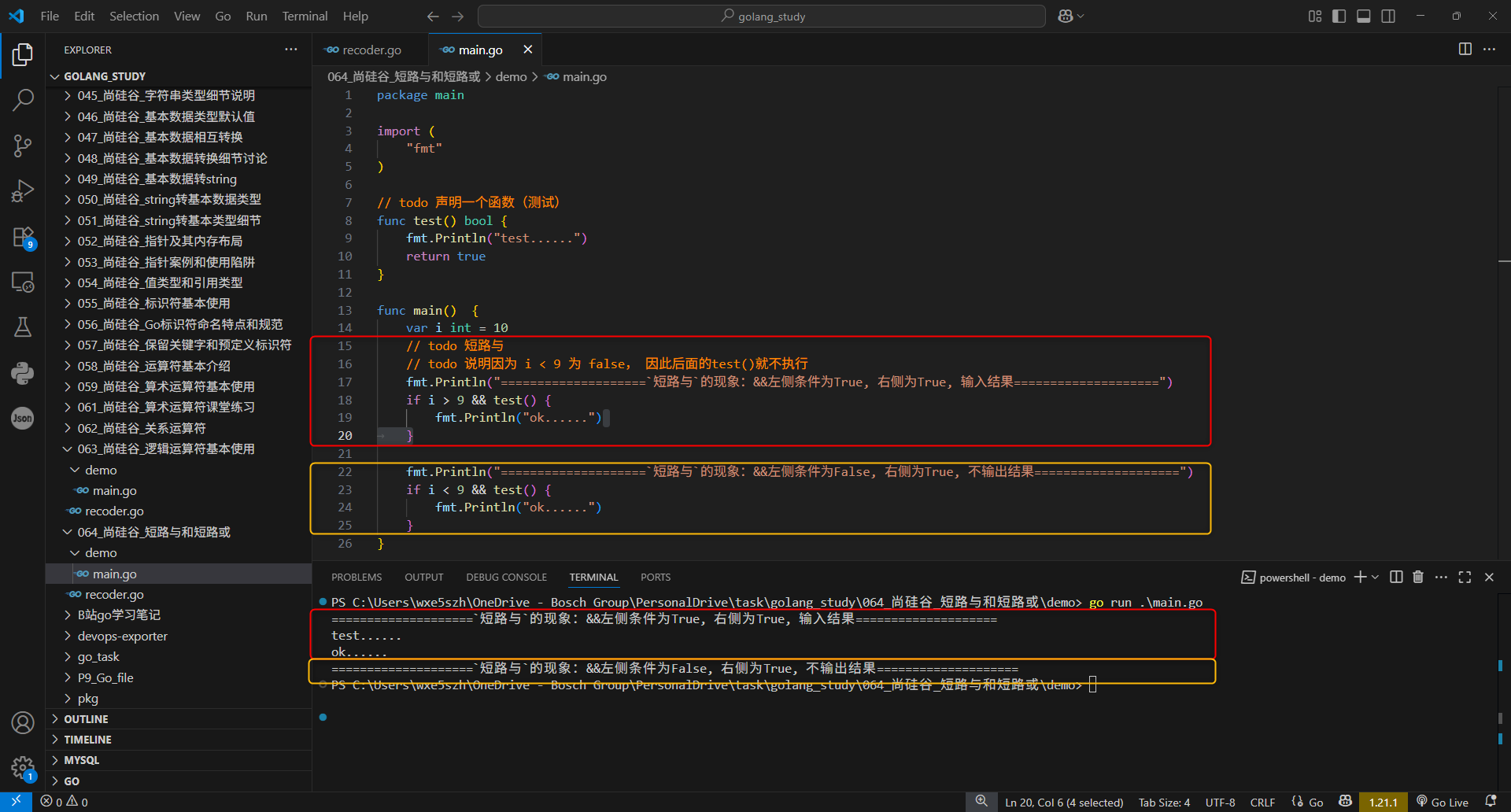This screenshot has height=812, width=1511.
Task: Close the terminal panel
Action: pyautogui.click(x=1489, y=578)
